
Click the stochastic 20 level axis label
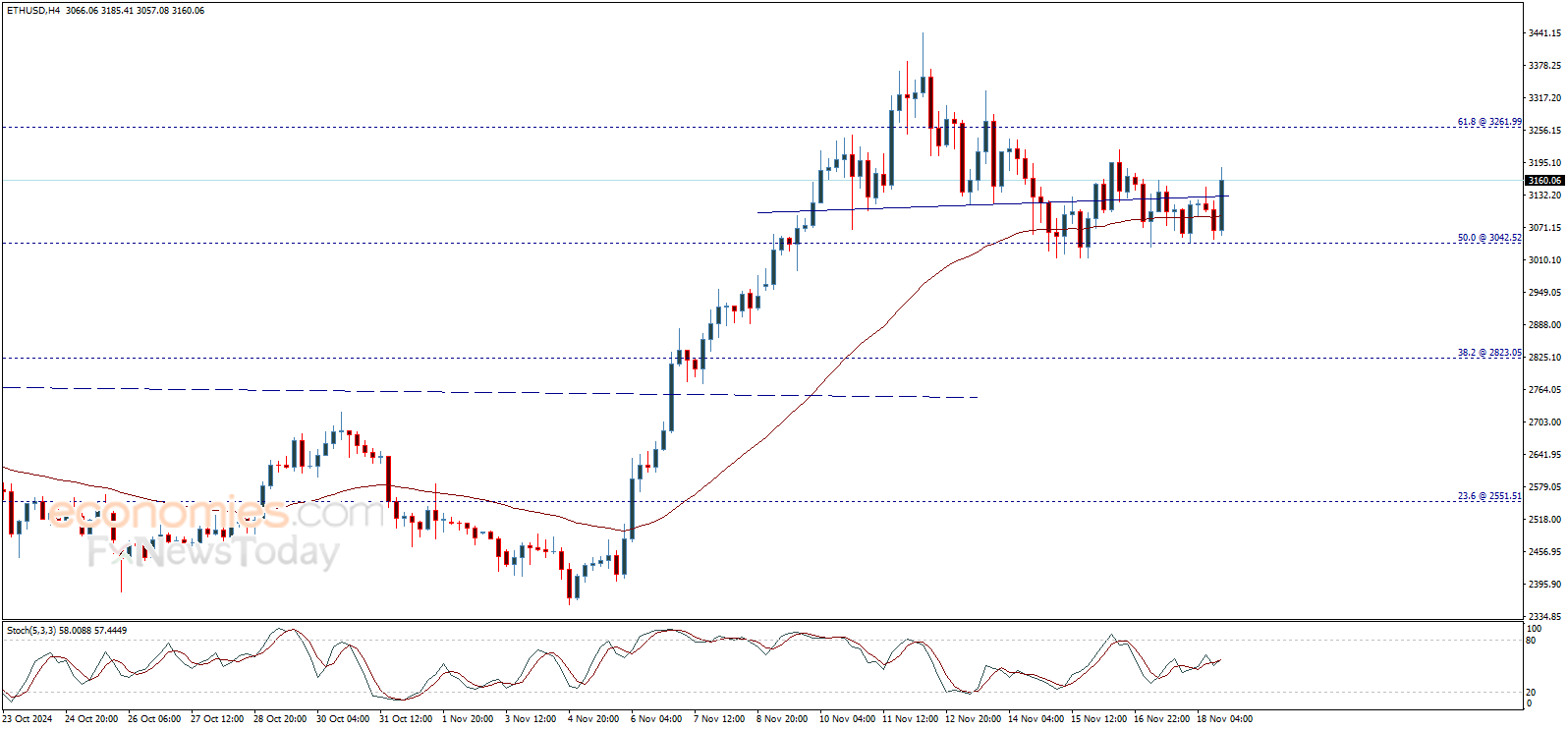click(1531, 693)
